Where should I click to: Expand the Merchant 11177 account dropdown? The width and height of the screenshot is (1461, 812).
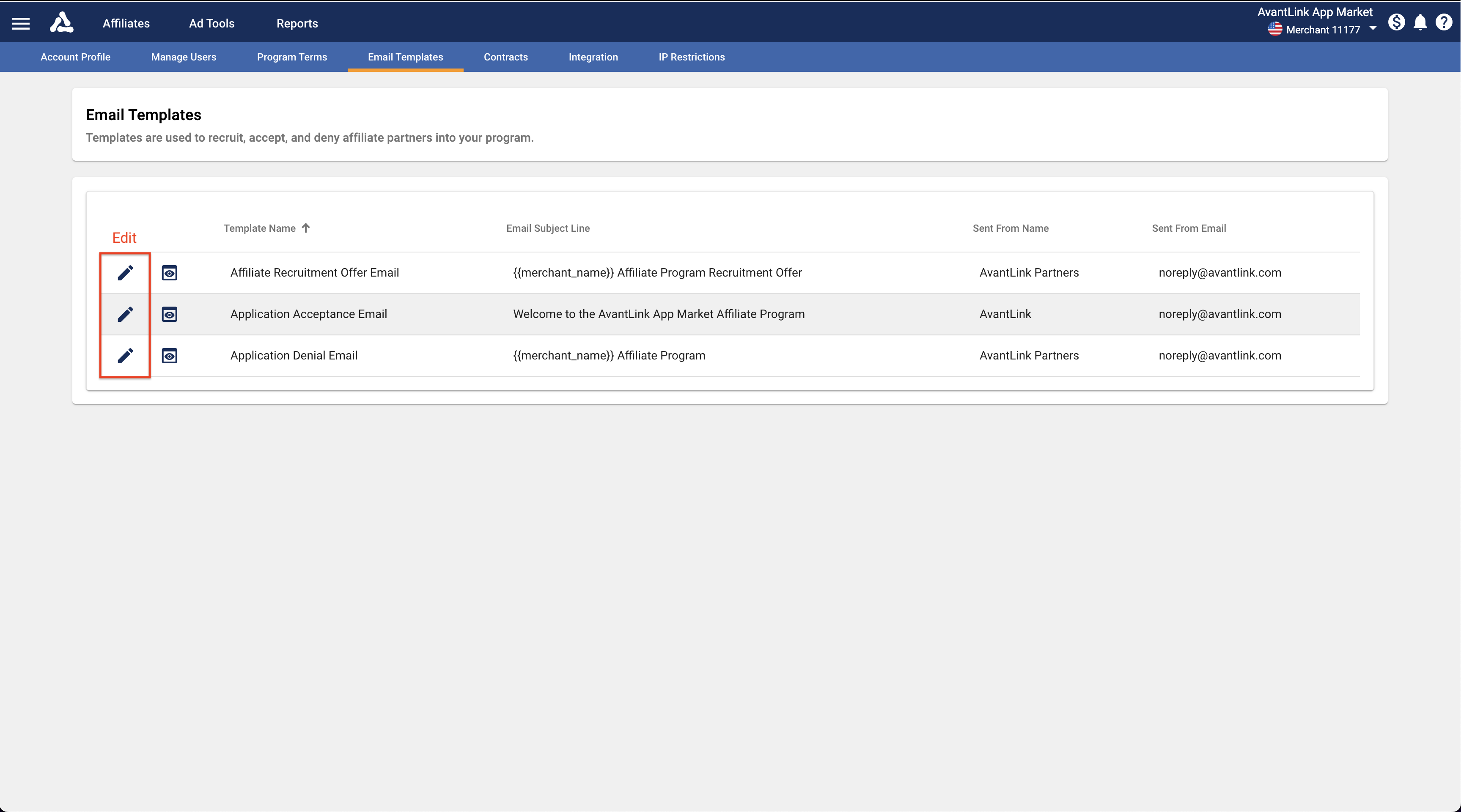click(x=1373, y=28)
